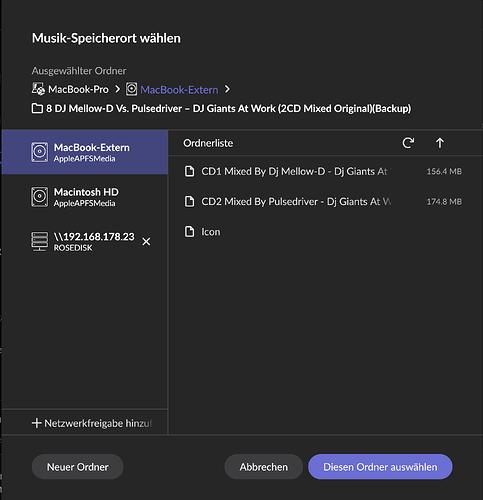Click MacBook-Pro computer icon in breadcrumb
This screenshot has height=500, width=483.
38,89
